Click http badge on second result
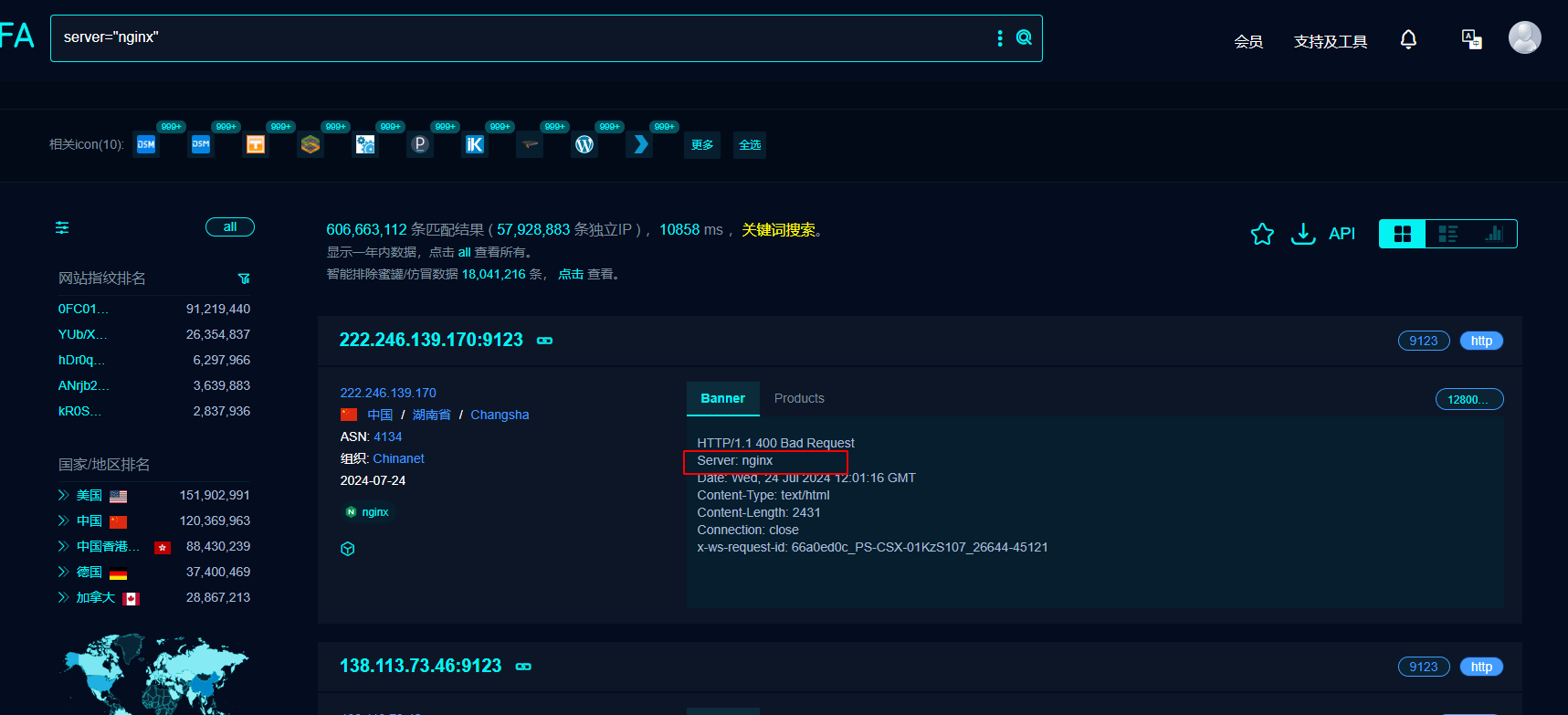Viewport: 1568px width, 715px height. click(x=1481, y=667)
